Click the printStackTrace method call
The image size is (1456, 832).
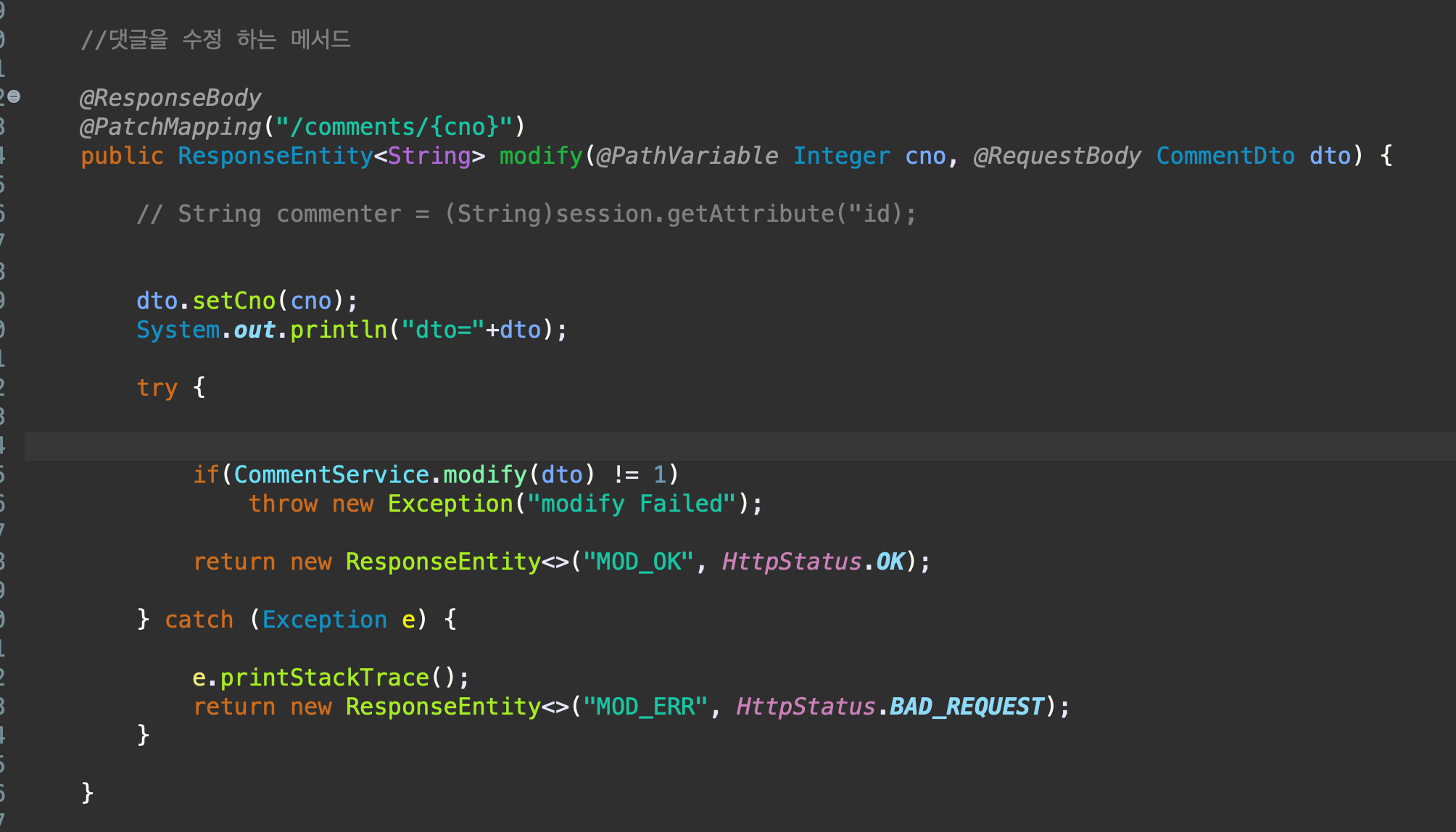[x=324, y=678]
